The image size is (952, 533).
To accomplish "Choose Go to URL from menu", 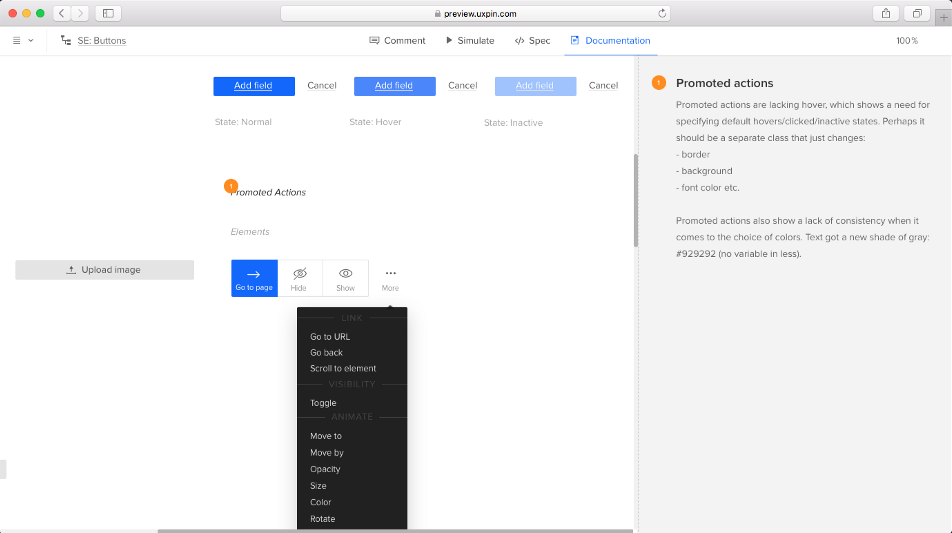I will 330,336.
